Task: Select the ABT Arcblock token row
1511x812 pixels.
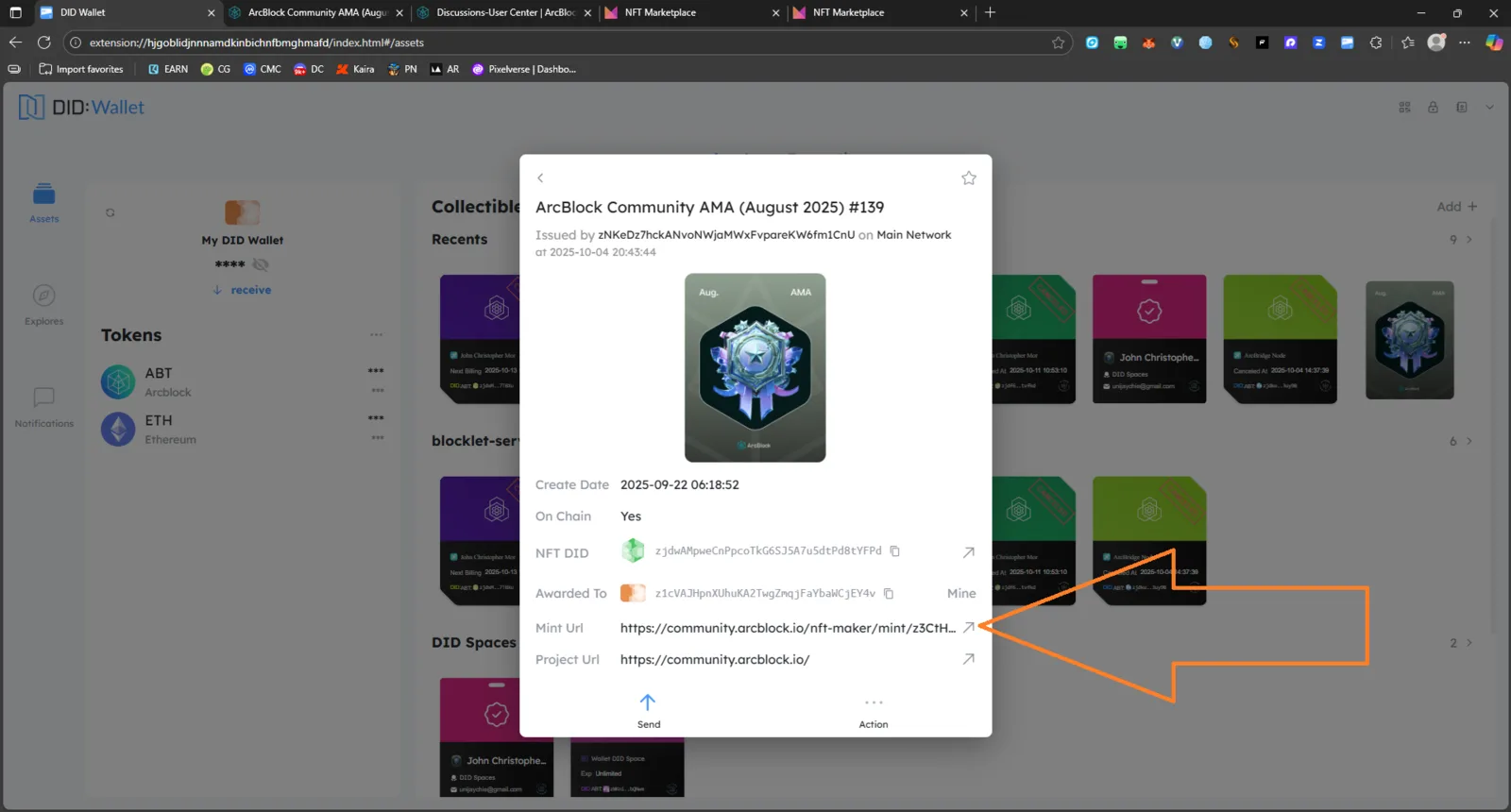Action: pos(243,382)
